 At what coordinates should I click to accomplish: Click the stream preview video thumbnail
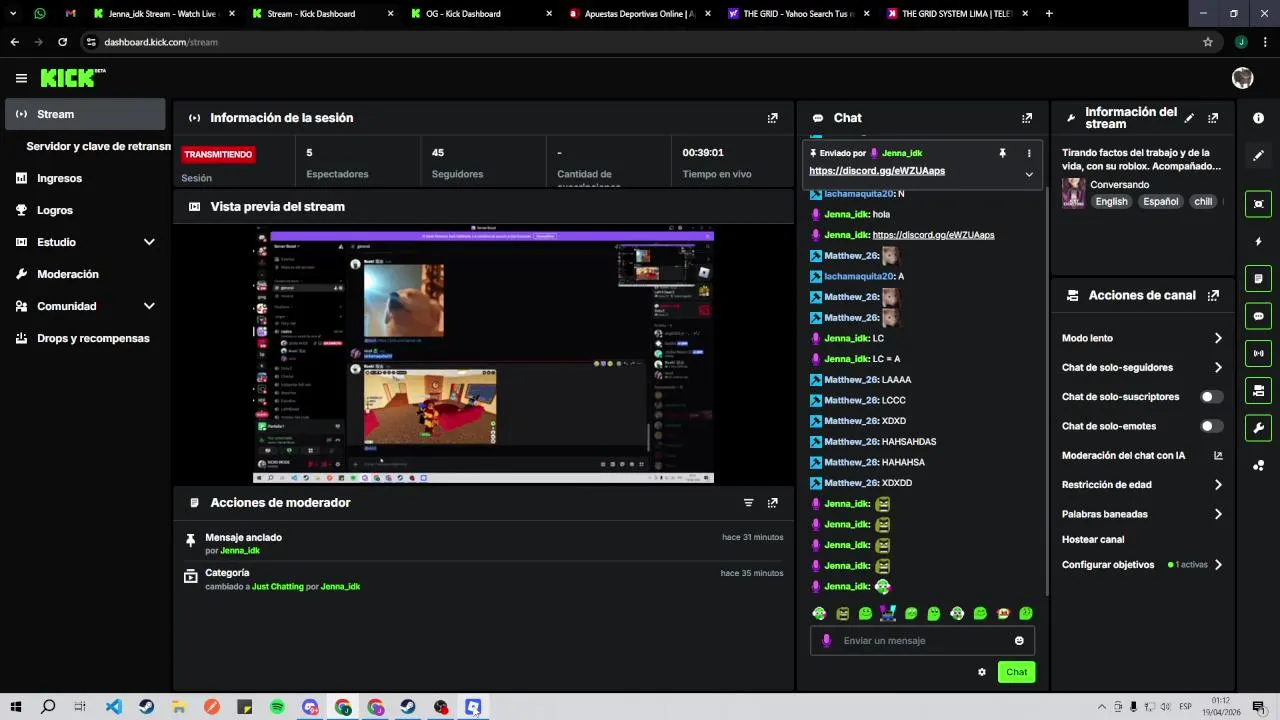click(483, 356)
